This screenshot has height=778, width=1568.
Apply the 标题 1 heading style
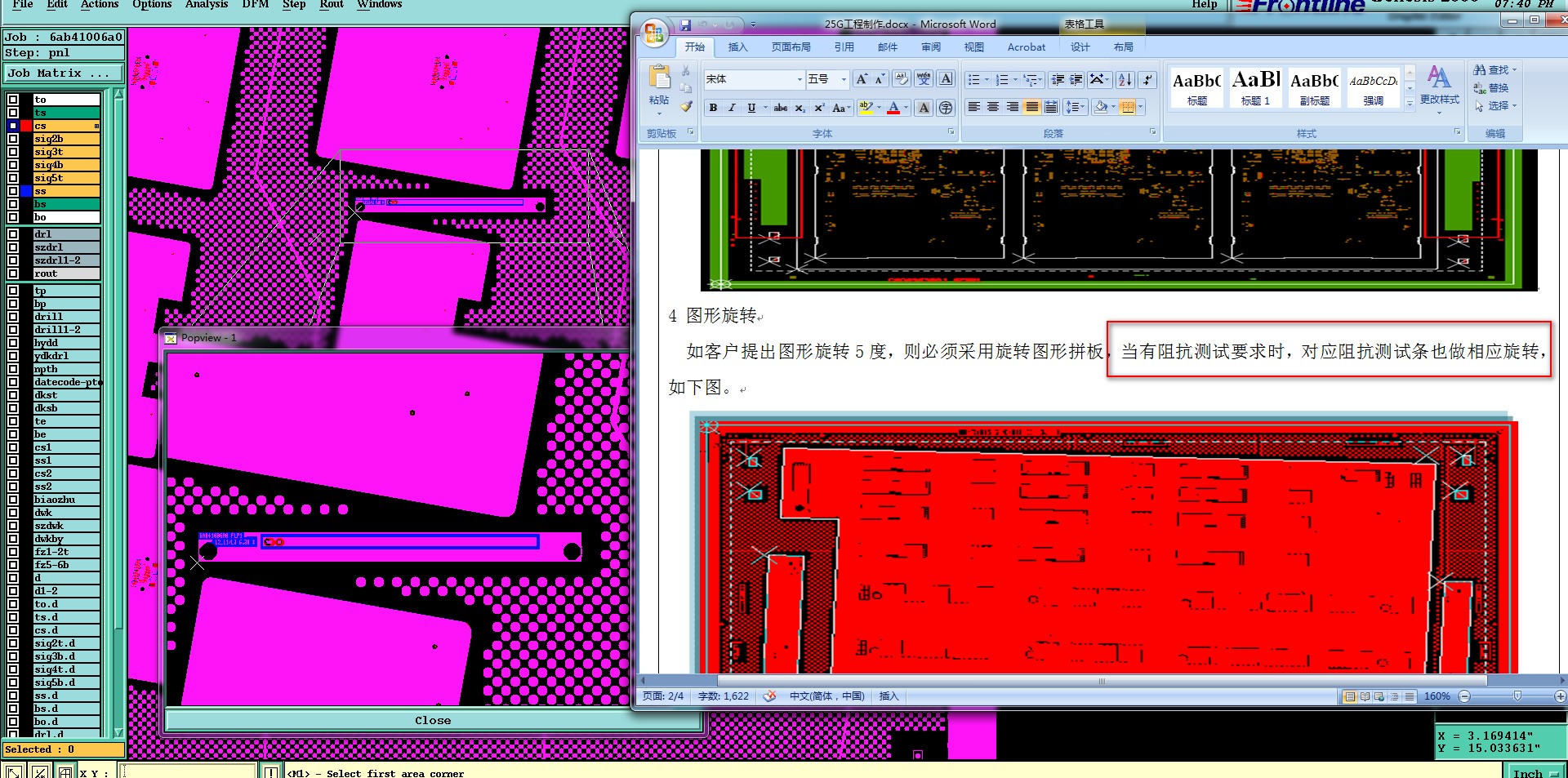1255,87
